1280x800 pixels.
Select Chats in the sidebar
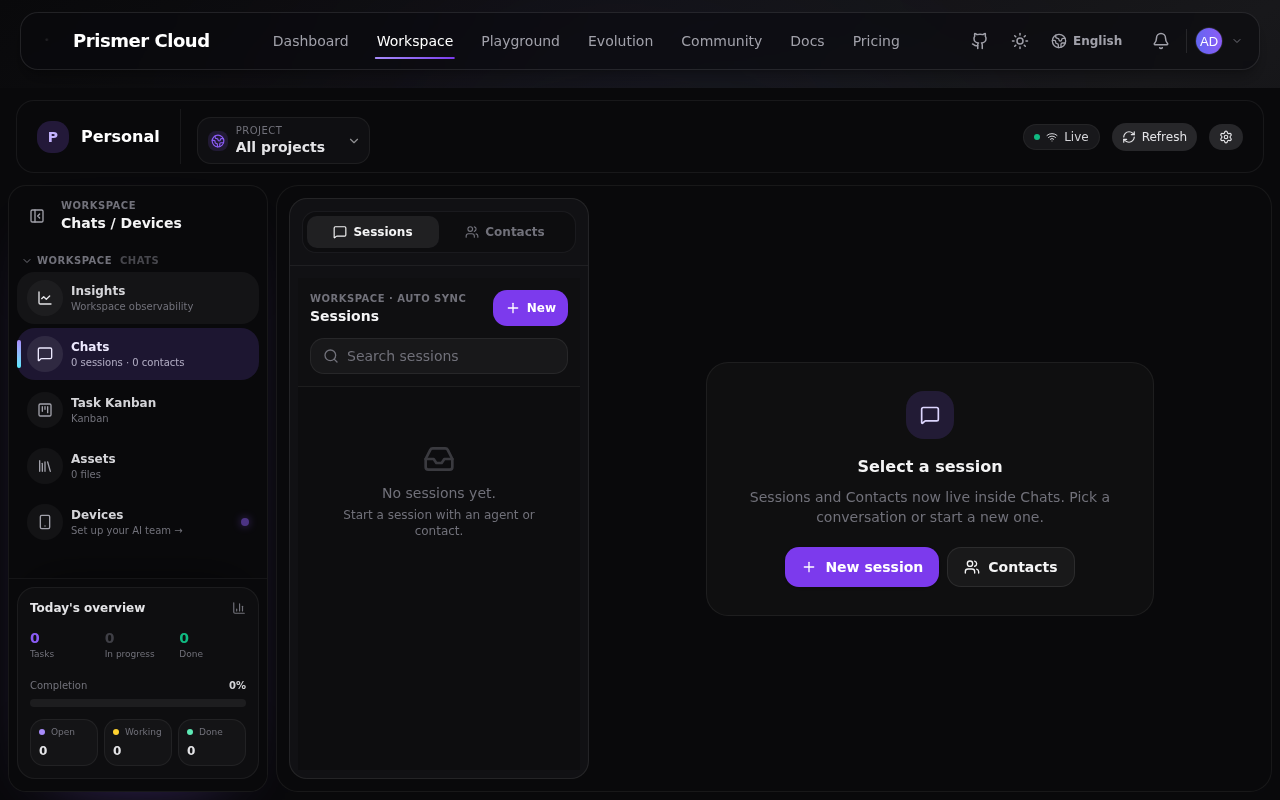click(x=138, y=354)
